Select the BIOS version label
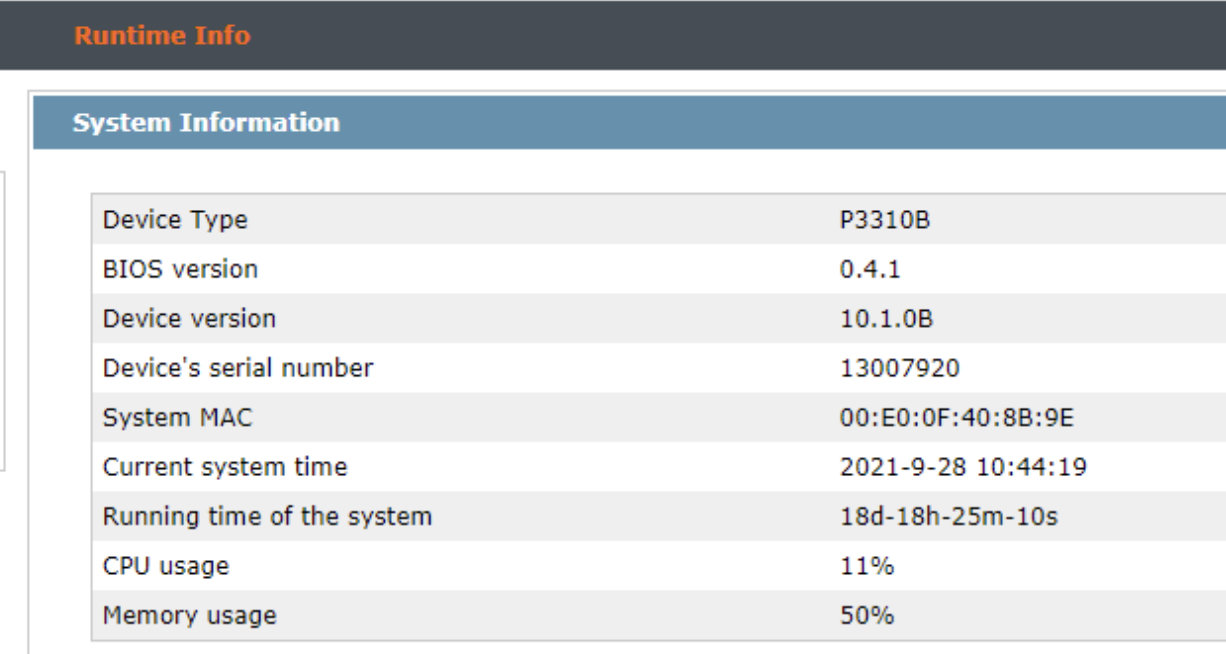 pyautogui.click(x=180, y=269)
